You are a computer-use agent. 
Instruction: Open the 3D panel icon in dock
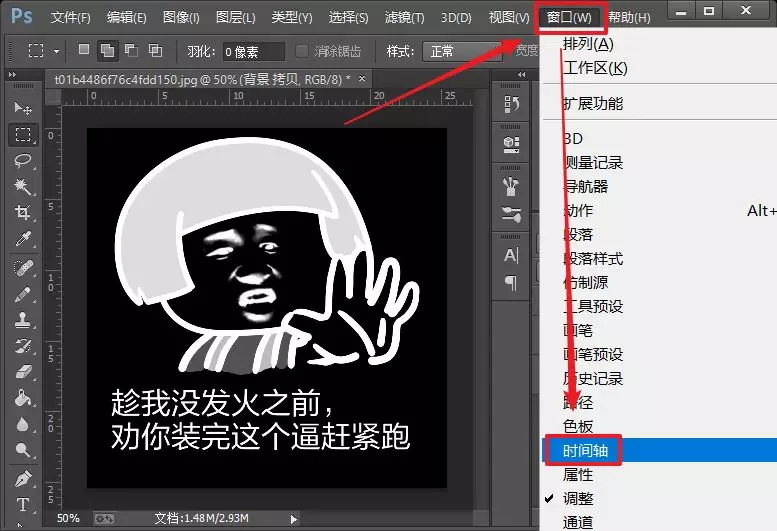pyautogui.click(x=511, y=145)
